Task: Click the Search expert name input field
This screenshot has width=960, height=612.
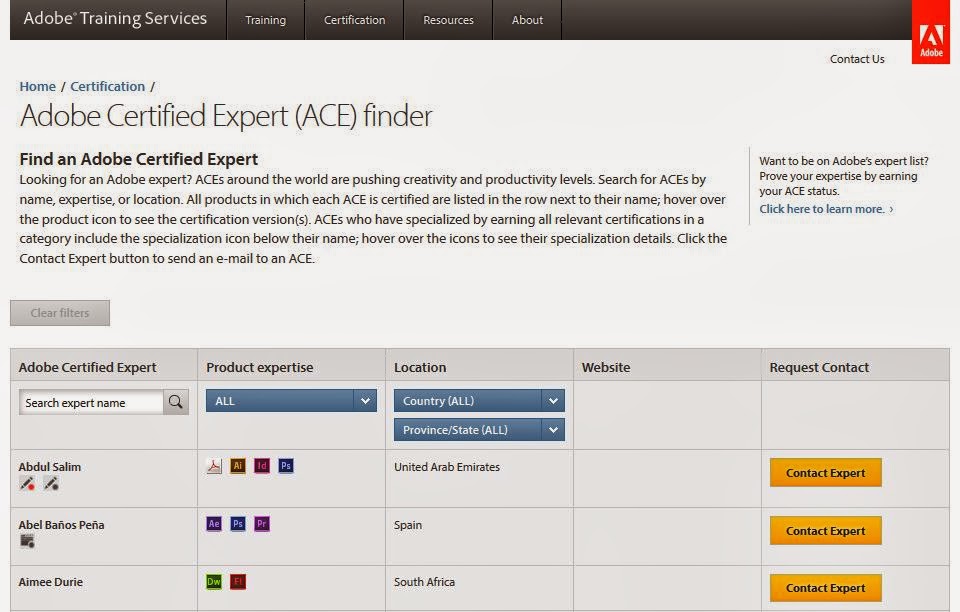Action: (88, 400)
